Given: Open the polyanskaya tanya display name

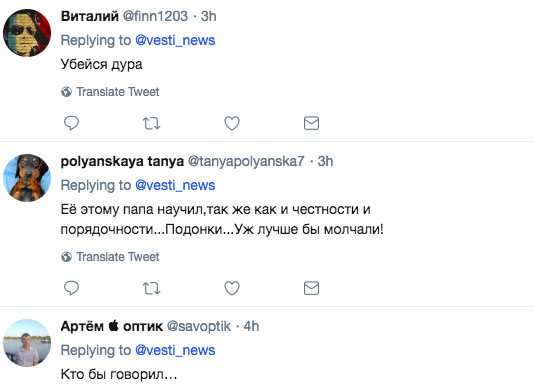Looking at the screenshot, I should pyautogui.click(x=122, y=161).
